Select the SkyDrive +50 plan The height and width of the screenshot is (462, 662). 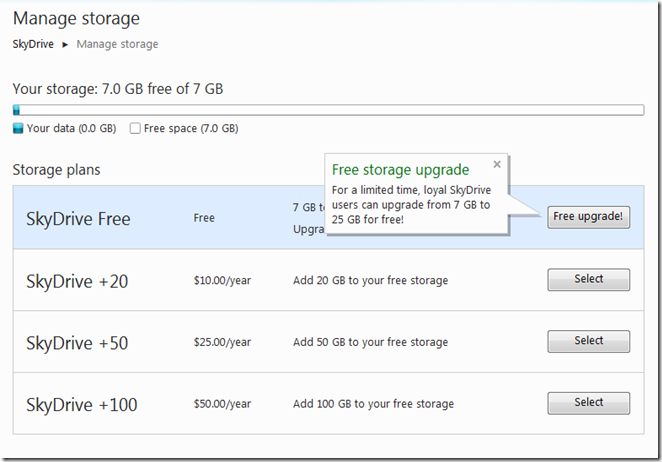coord(589,341)
